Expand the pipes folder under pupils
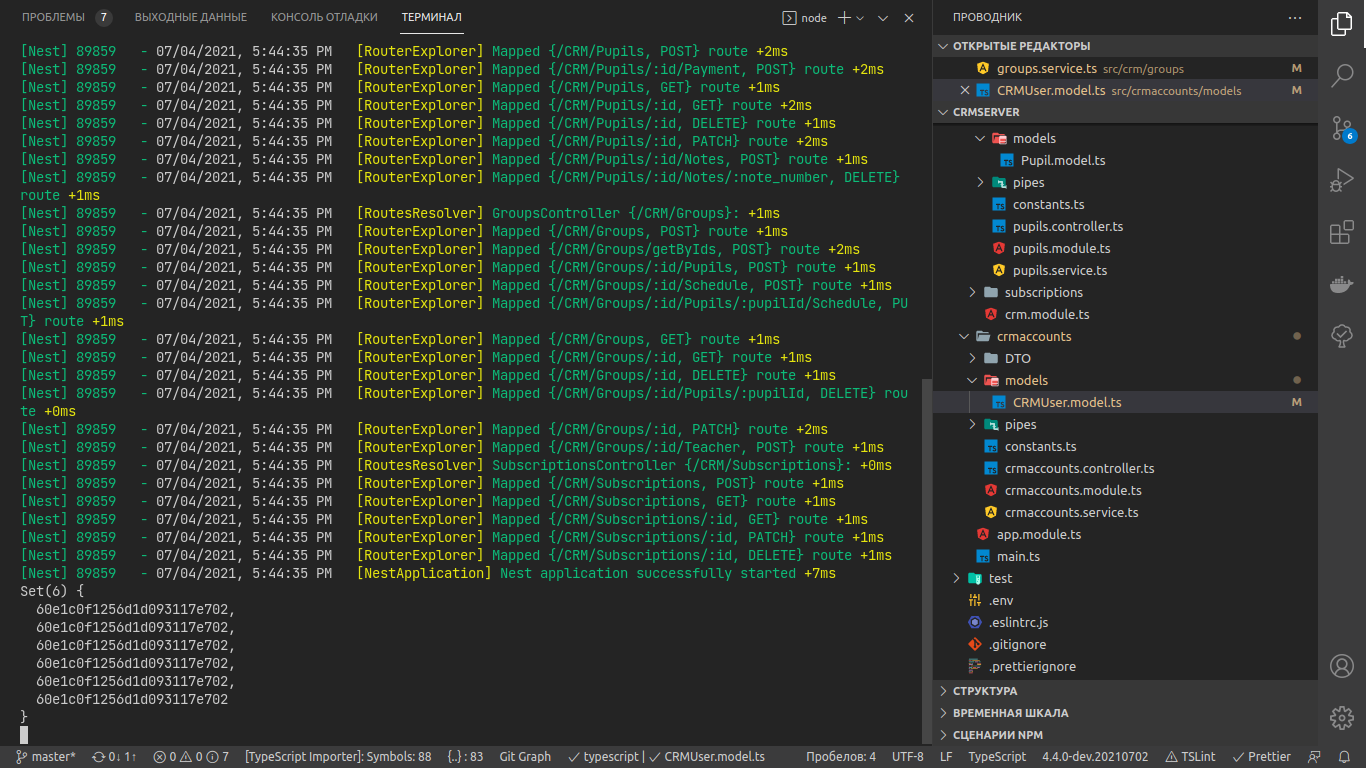1366x768 pixels. coord(1125,182)
